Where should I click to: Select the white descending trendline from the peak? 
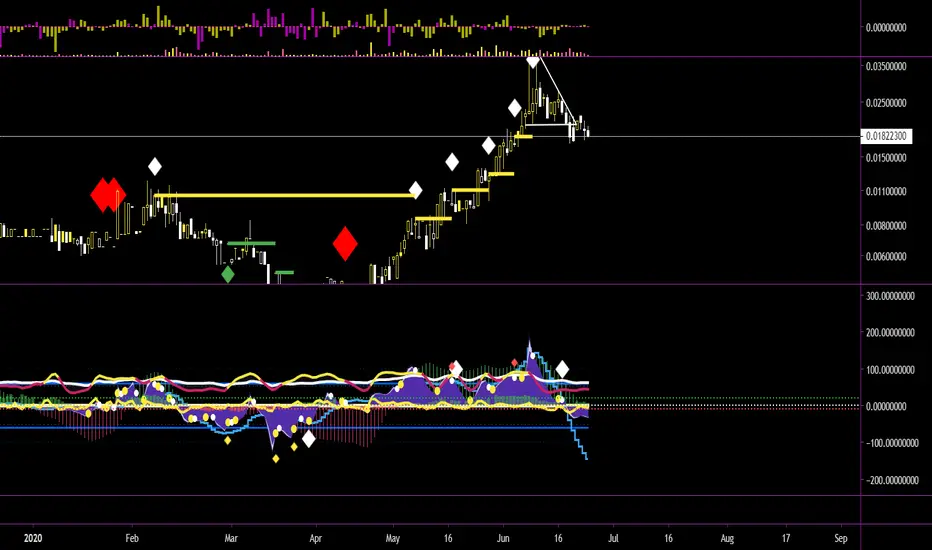[557, 88]
